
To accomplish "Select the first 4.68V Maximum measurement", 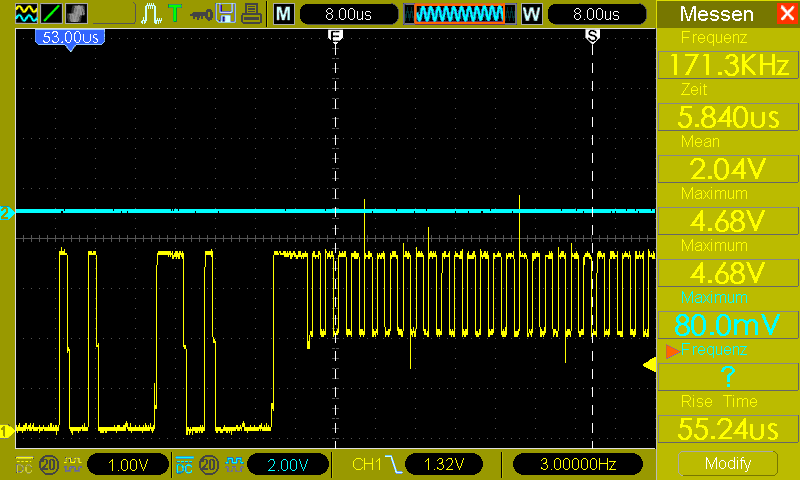I will click(x=728, y=221).
